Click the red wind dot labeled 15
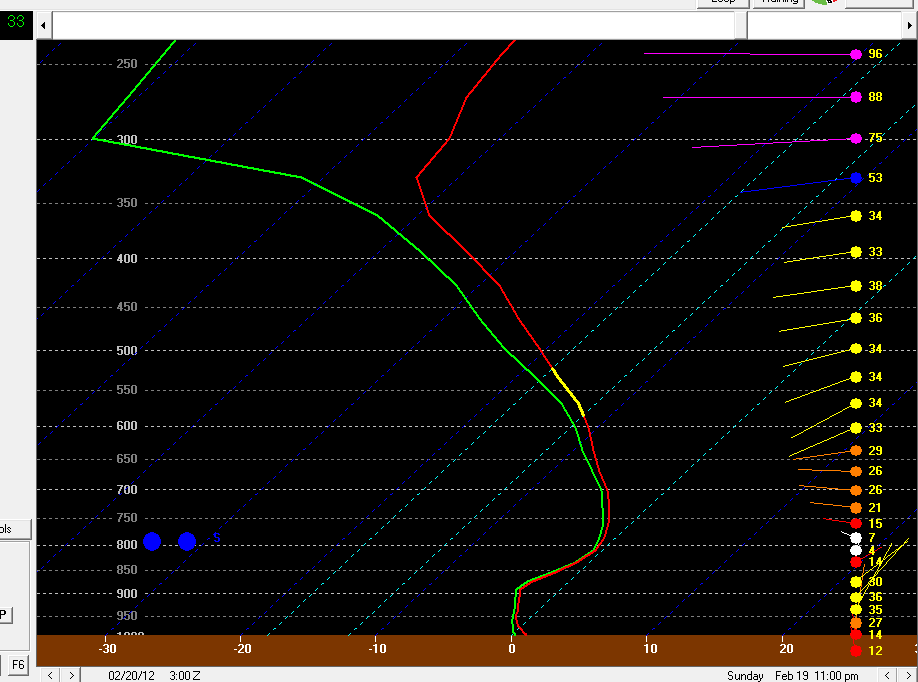918x682 pixels. coord(856,523)
